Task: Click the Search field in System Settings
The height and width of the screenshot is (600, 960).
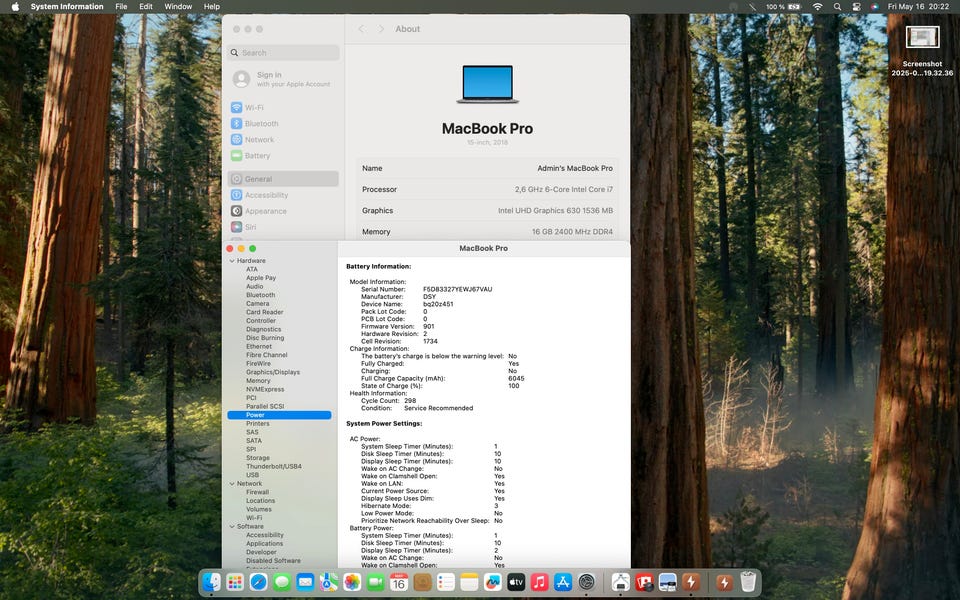Action: click(285, 53)
